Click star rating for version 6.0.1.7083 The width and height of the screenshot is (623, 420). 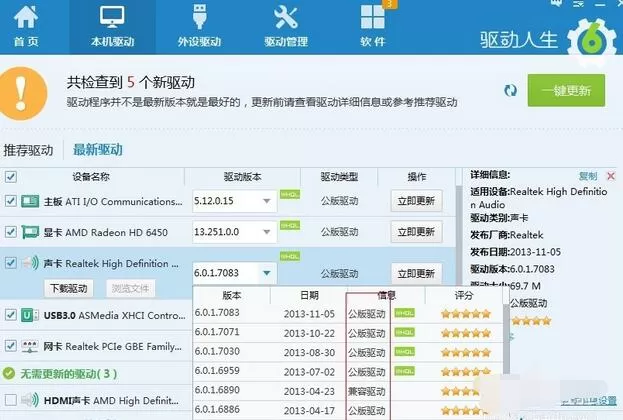tap(466, 314)
